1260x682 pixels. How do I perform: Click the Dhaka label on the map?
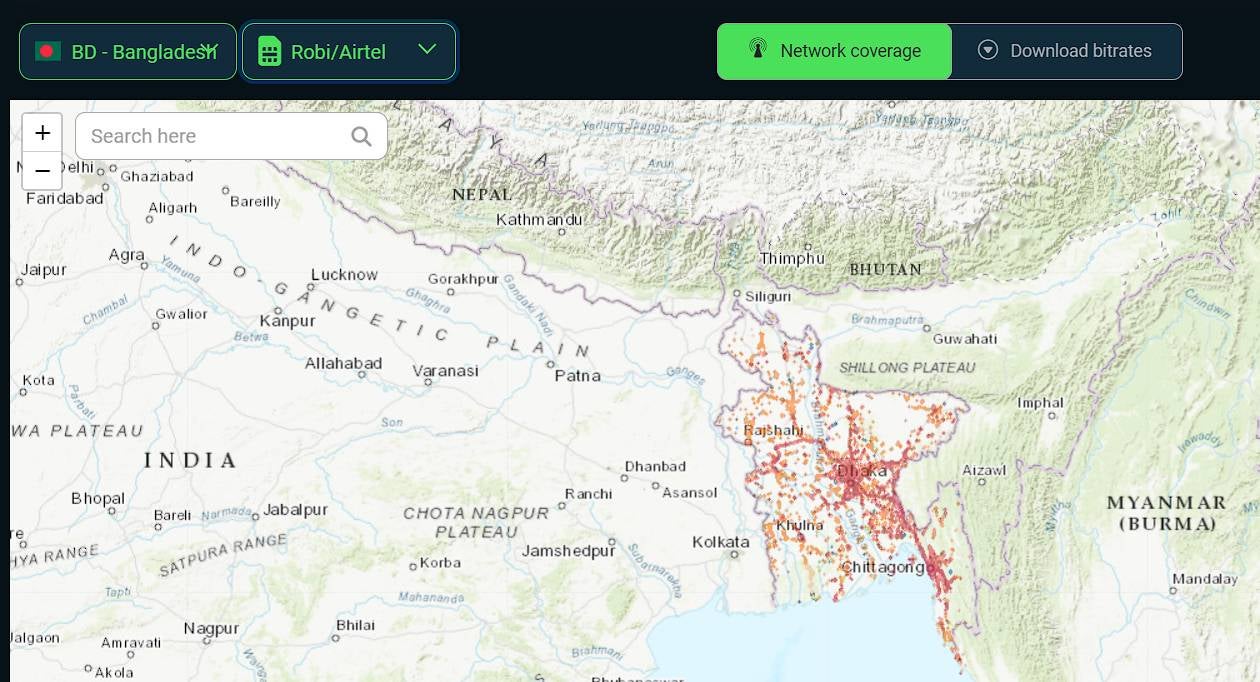pyautogui.click(x=861, y=471)
